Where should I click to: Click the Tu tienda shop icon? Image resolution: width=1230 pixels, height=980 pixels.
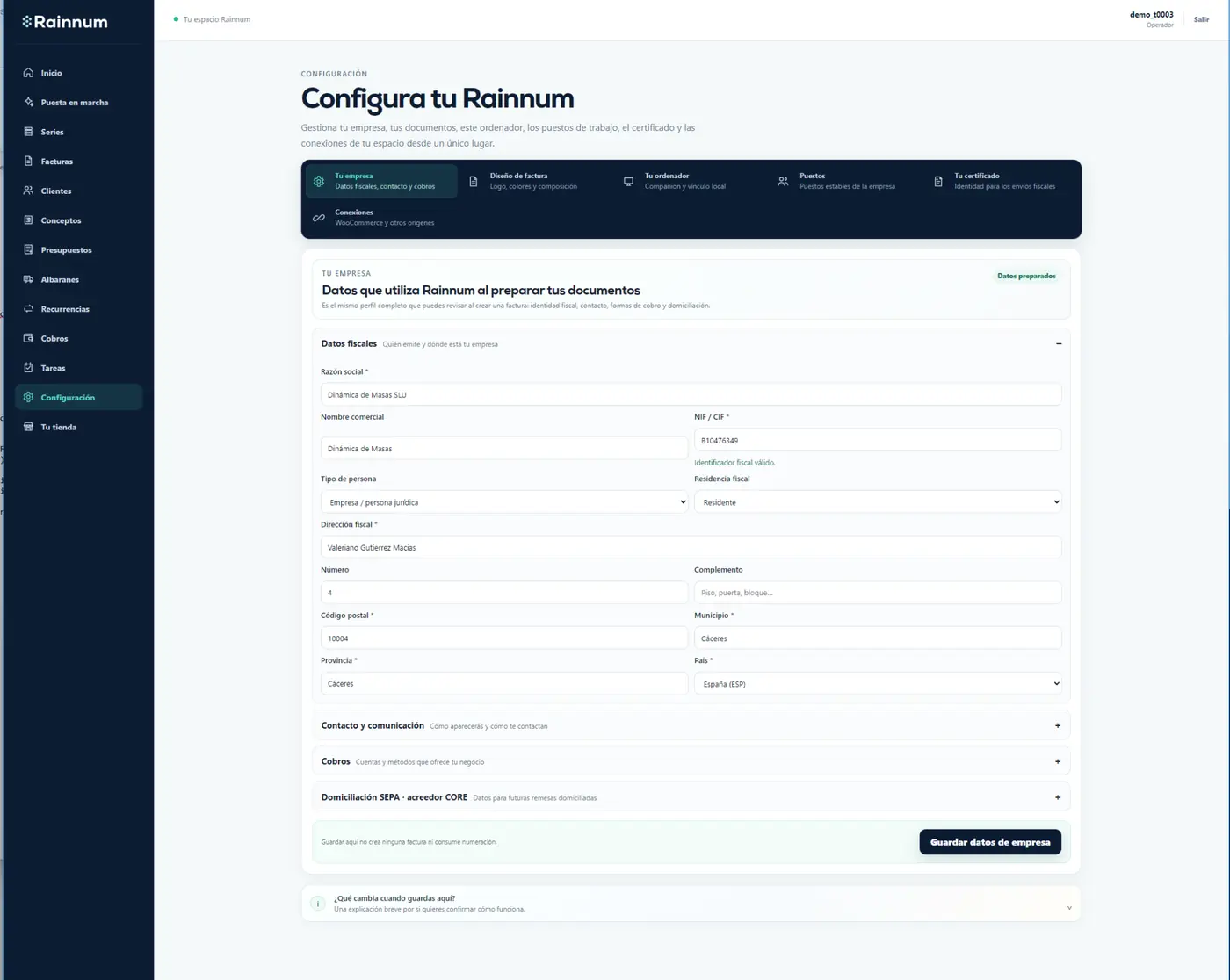point(28,427)
